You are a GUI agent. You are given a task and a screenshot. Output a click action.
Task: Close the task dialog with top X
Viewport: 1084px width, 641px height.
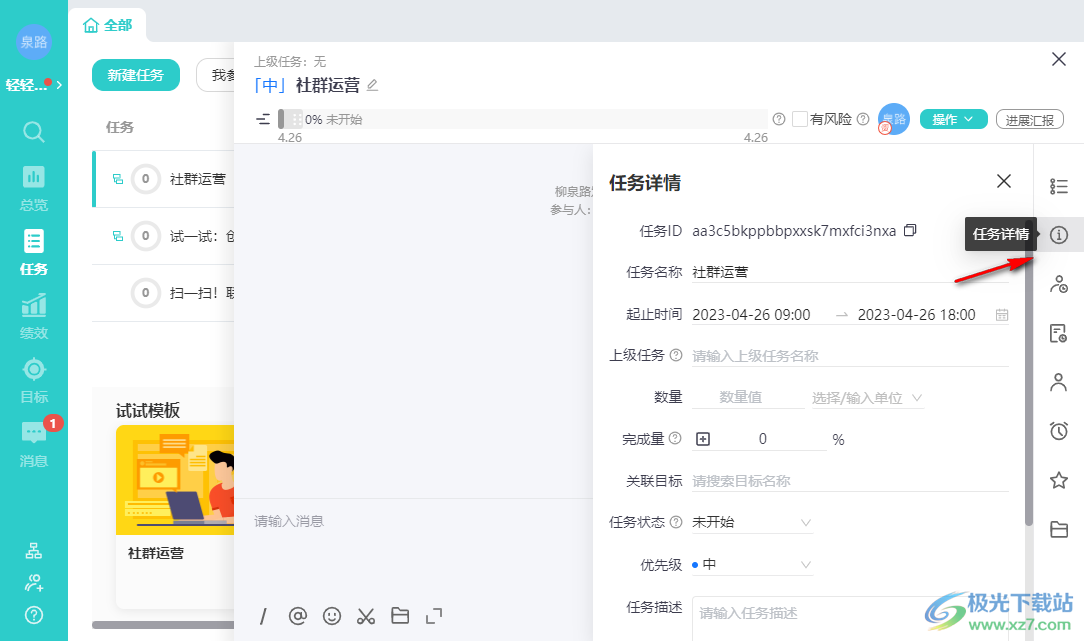1058,59
